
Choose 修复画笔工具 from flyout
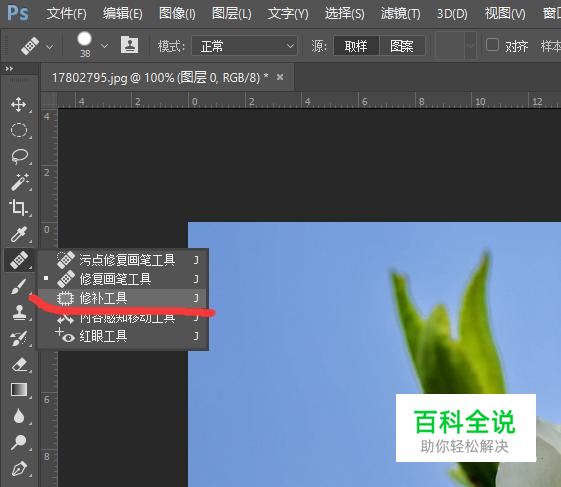point(123,279)
